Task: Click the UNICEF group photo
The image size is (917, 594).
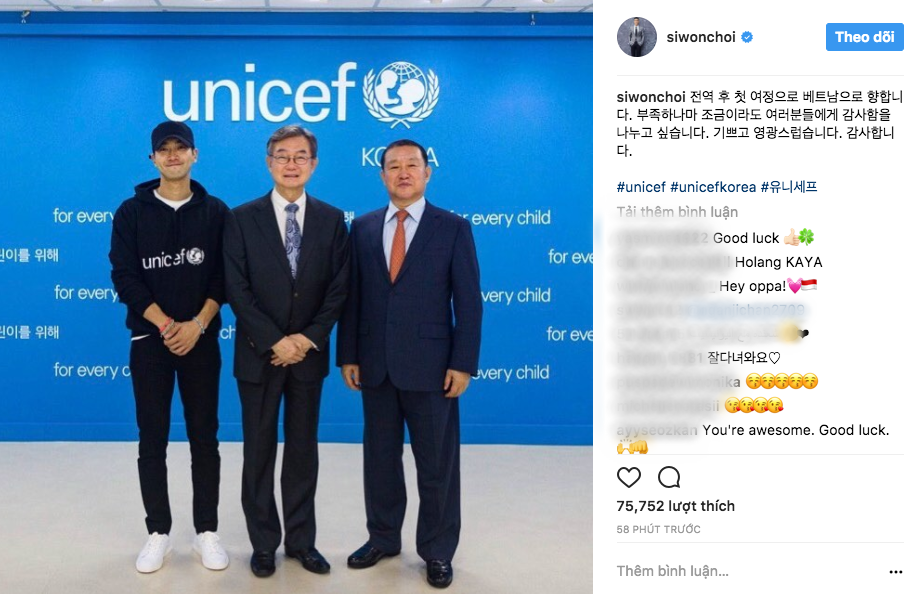Action: pyautogui.click(x=297, y=297)
